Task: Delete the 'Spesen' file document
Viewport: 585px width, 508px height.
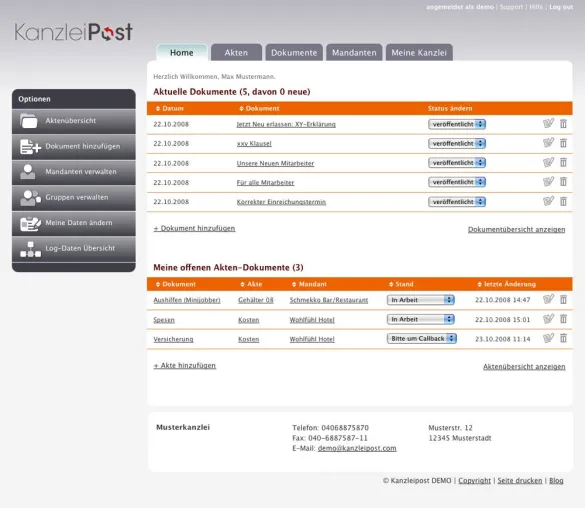Action: point(563,319)
